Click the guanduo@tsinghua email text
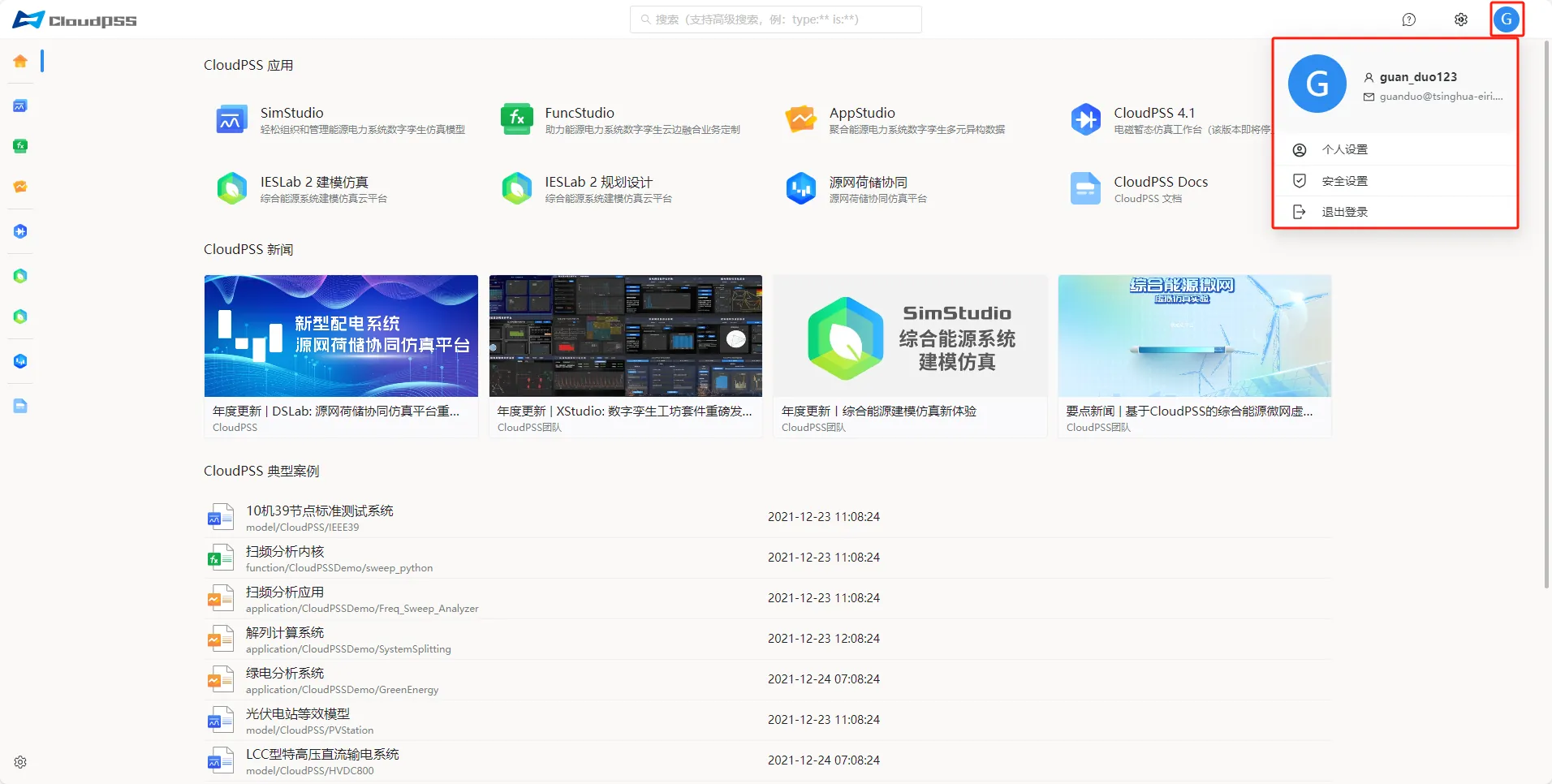 (1441, 97)
